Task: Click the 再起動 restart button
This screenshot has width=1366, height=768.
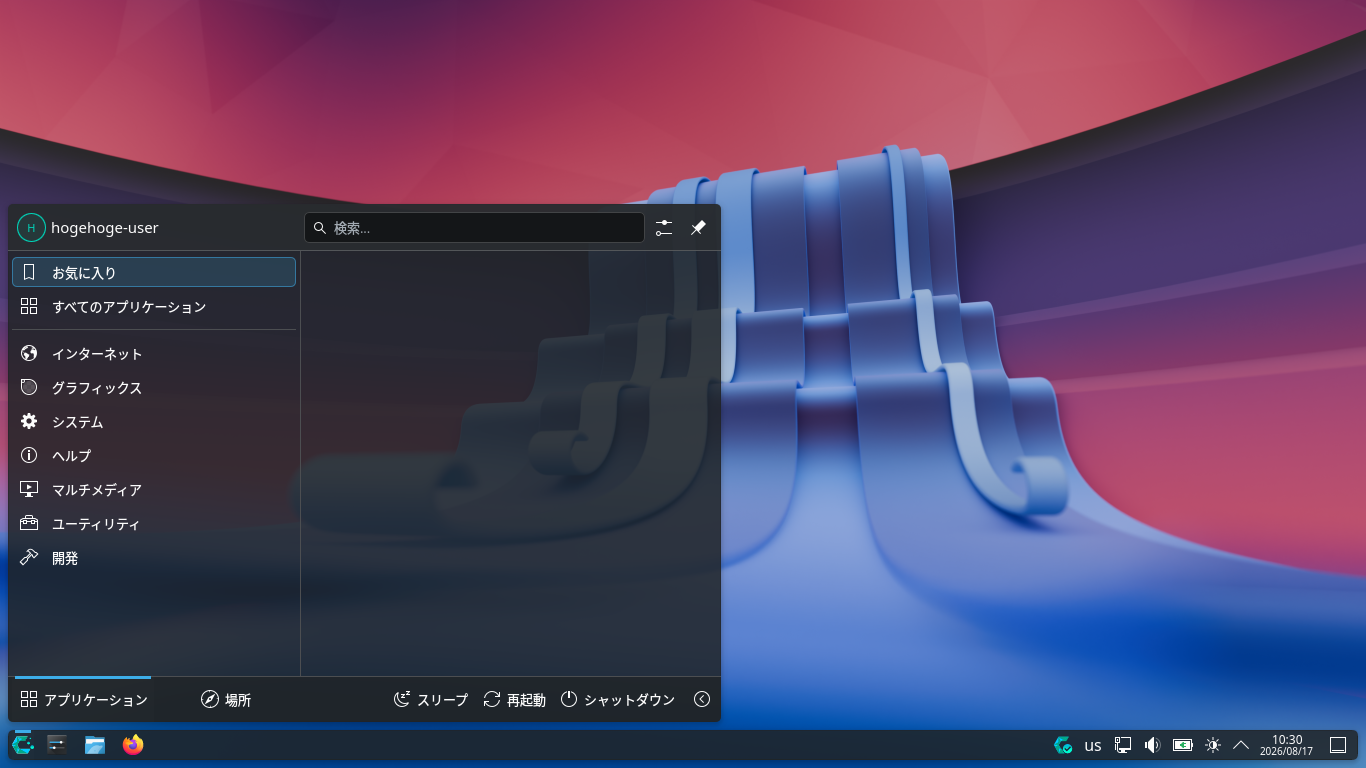Action: (515, 700)
